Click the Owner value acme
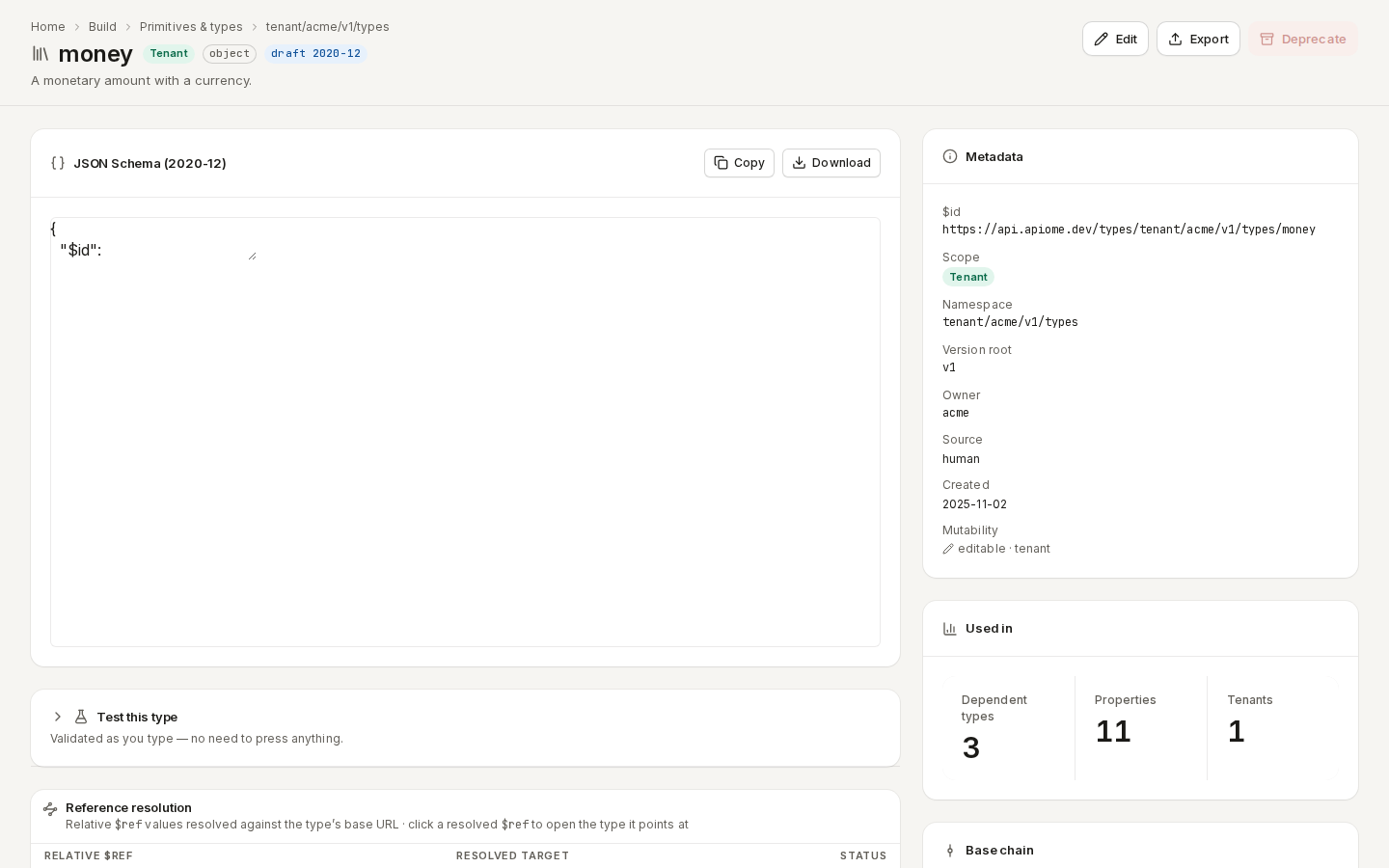The width and height of the screenshot is (1389, 868). [x=956, y=413]
